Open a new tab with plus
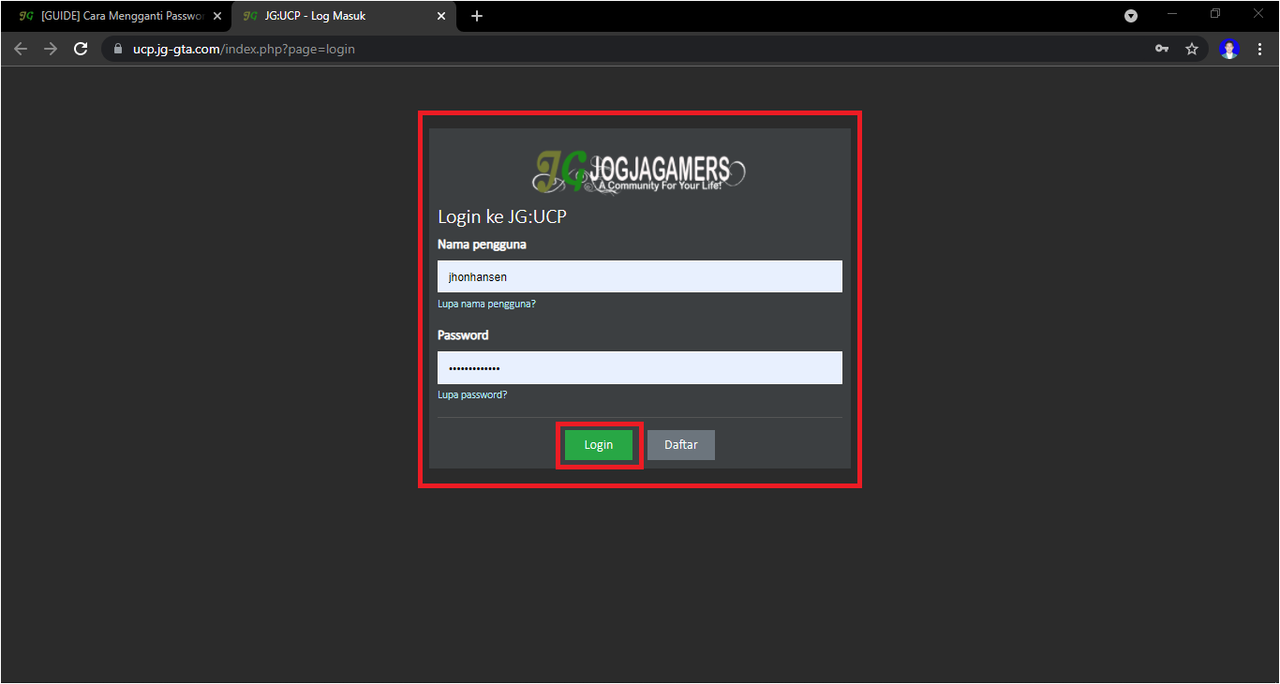 (477, 16)
